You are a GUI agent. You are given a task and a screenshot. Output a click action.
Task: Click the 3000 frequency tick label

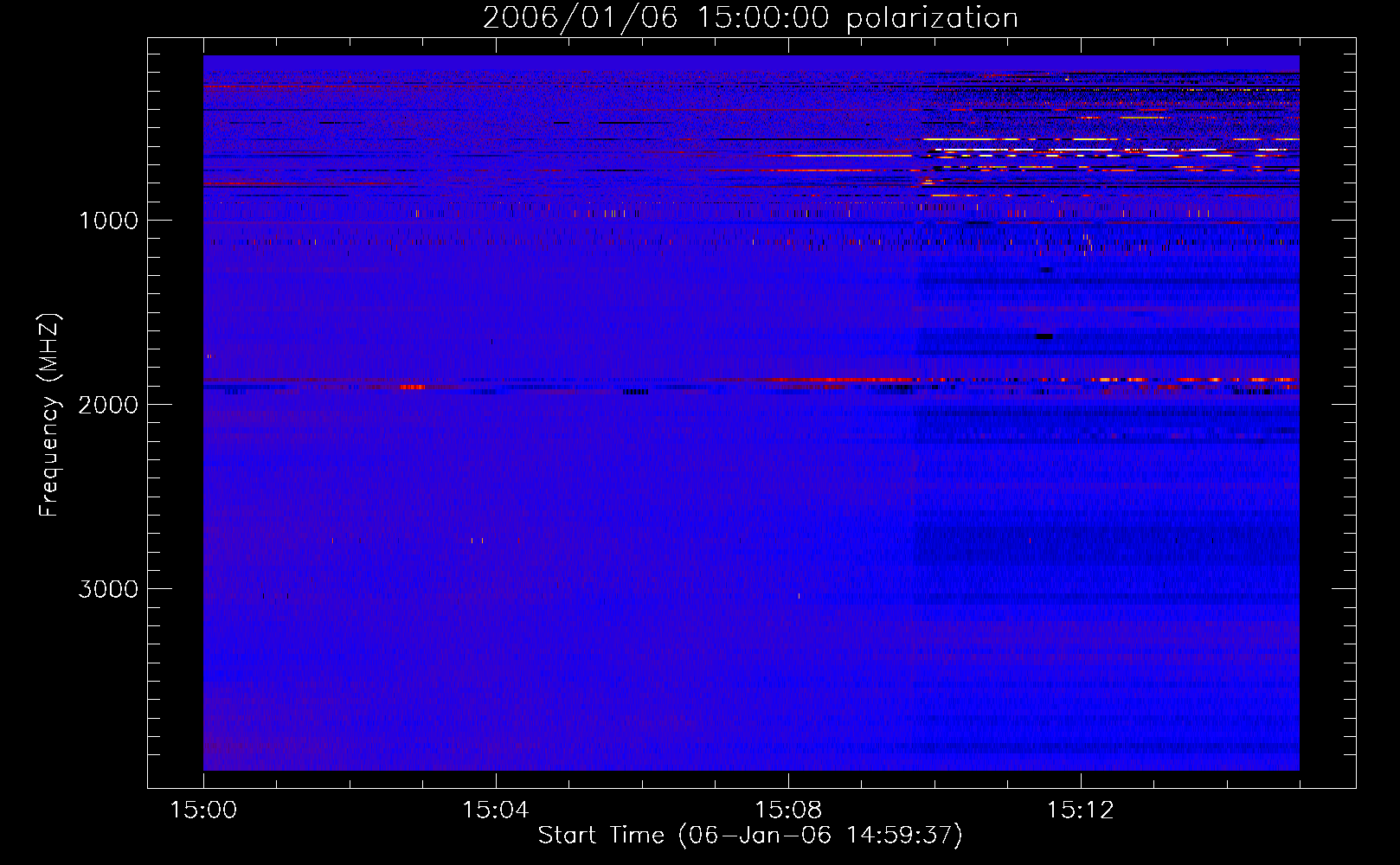tap(108, 589)
